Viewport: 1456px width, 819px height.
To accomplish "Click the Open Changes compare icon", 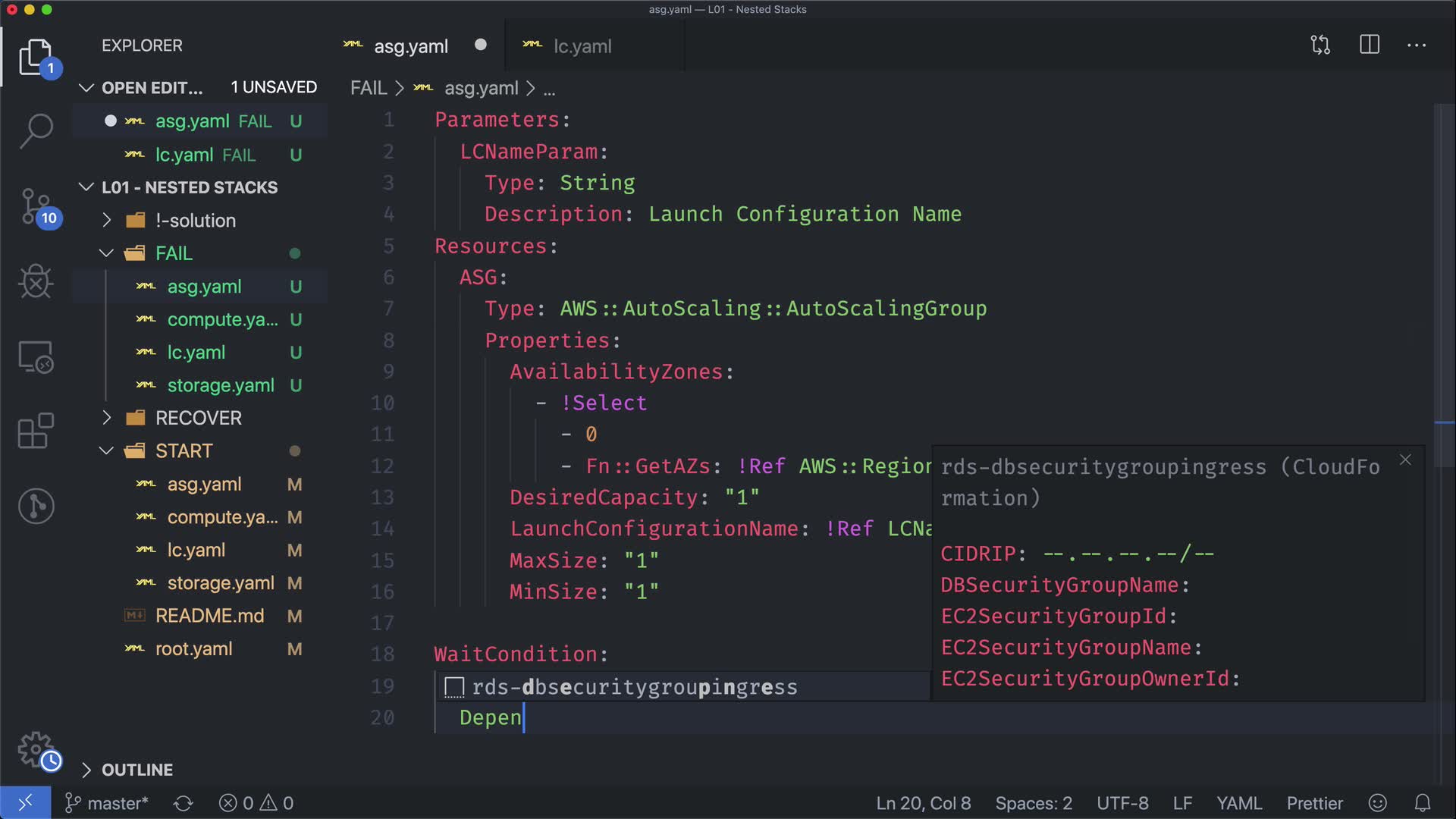I will (1320, 45).
